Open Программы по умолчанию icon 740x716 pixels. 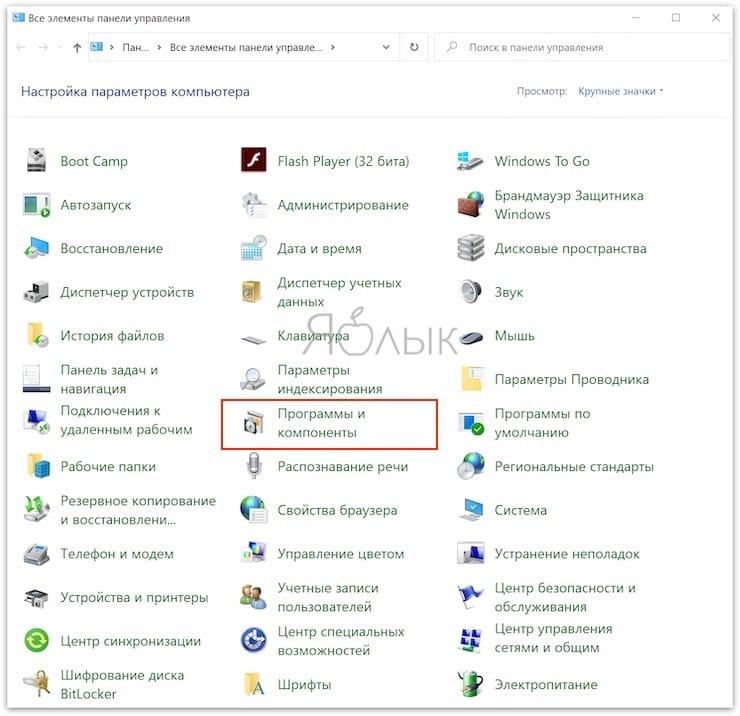tap(471, 423)
